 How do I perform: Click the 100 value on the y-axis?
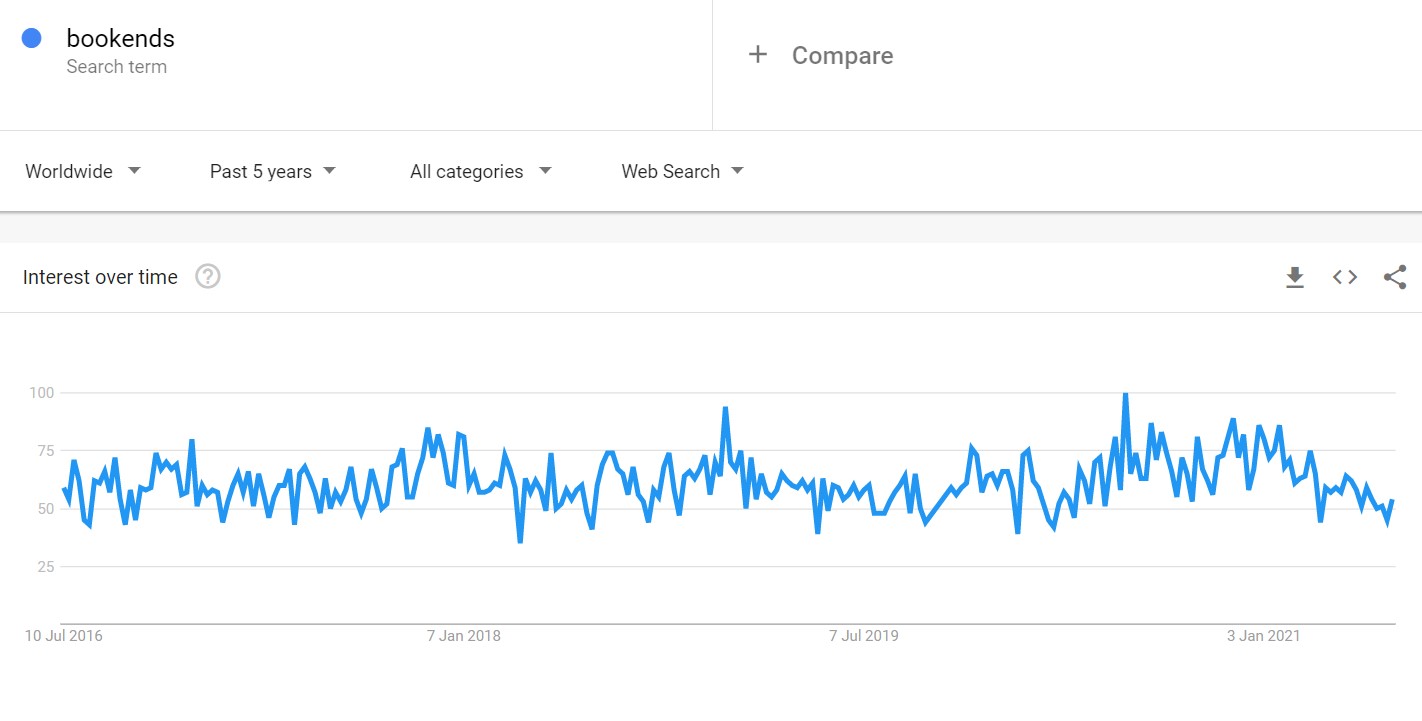click(x=40, y=392)
